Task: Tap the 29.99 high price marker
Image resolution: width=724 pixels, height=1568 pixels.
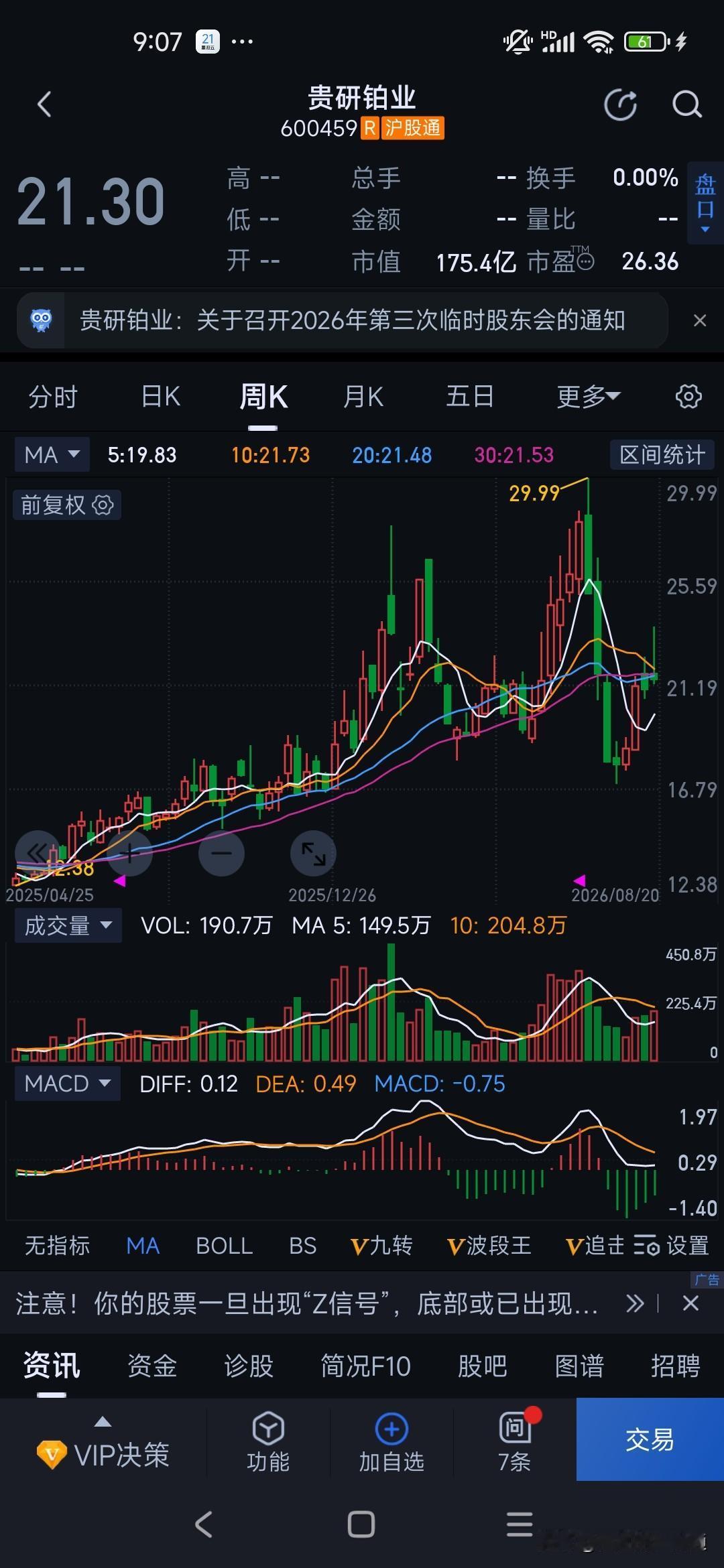Action: point(534,494)
